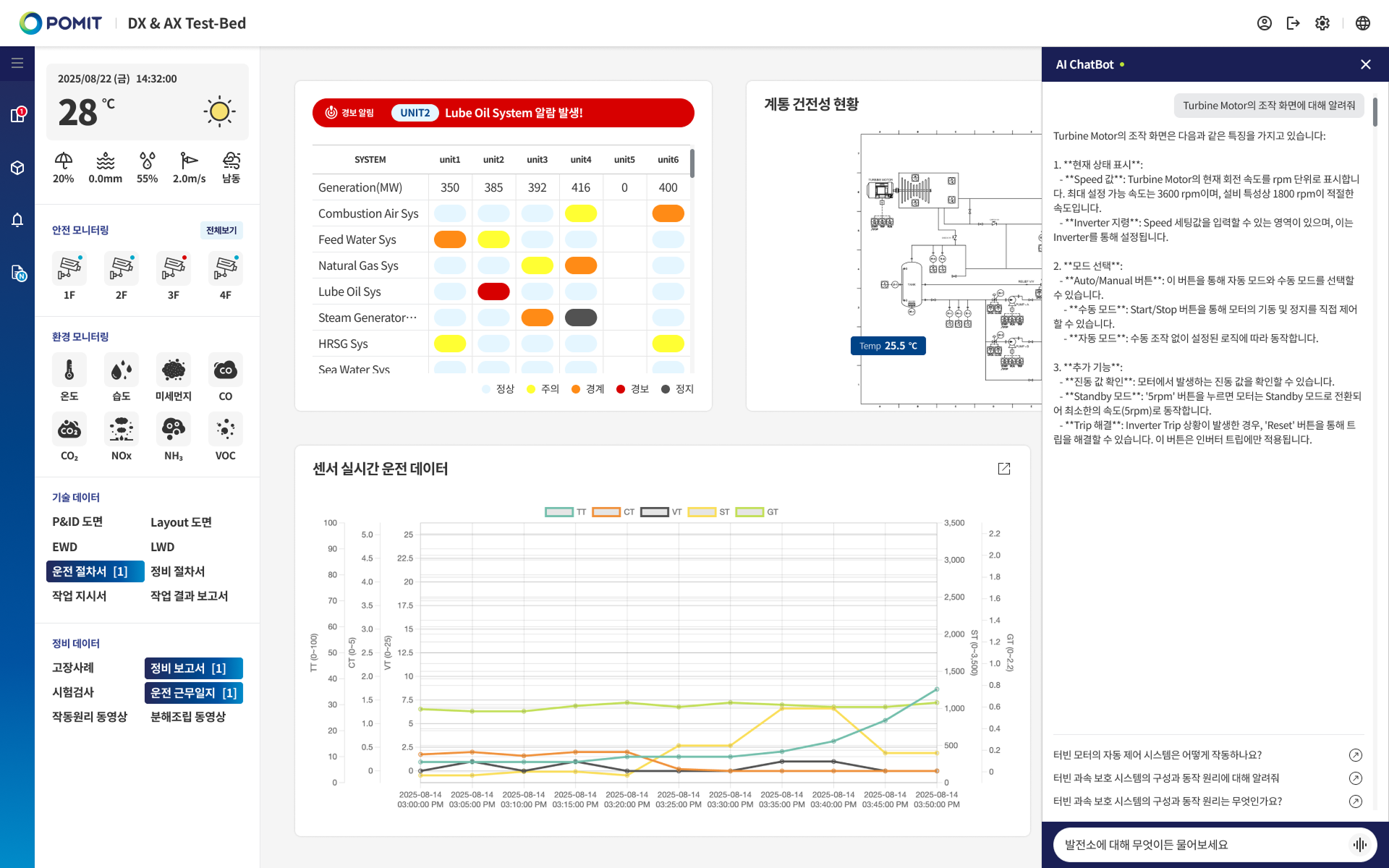Toggle ST series in chart legend
Viewport: 1389px width, 868px height.
point(702,512)
